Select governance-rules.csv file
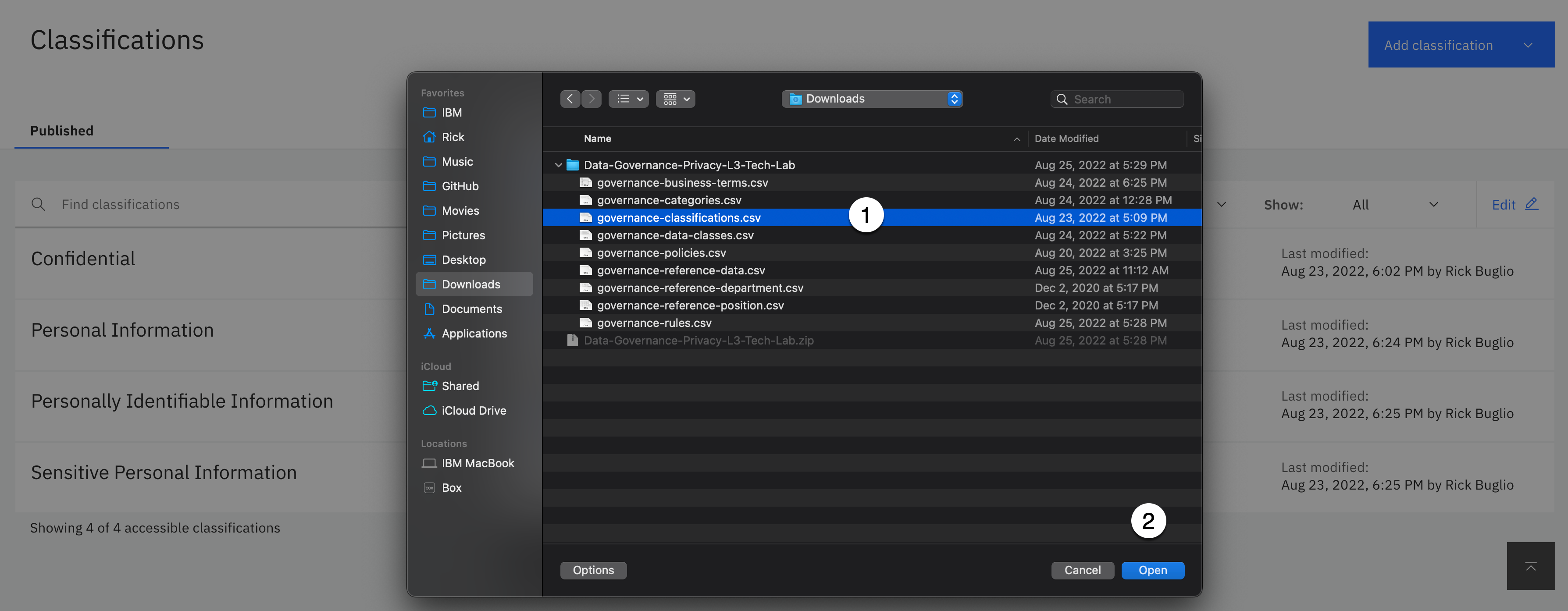 [654, 323]
